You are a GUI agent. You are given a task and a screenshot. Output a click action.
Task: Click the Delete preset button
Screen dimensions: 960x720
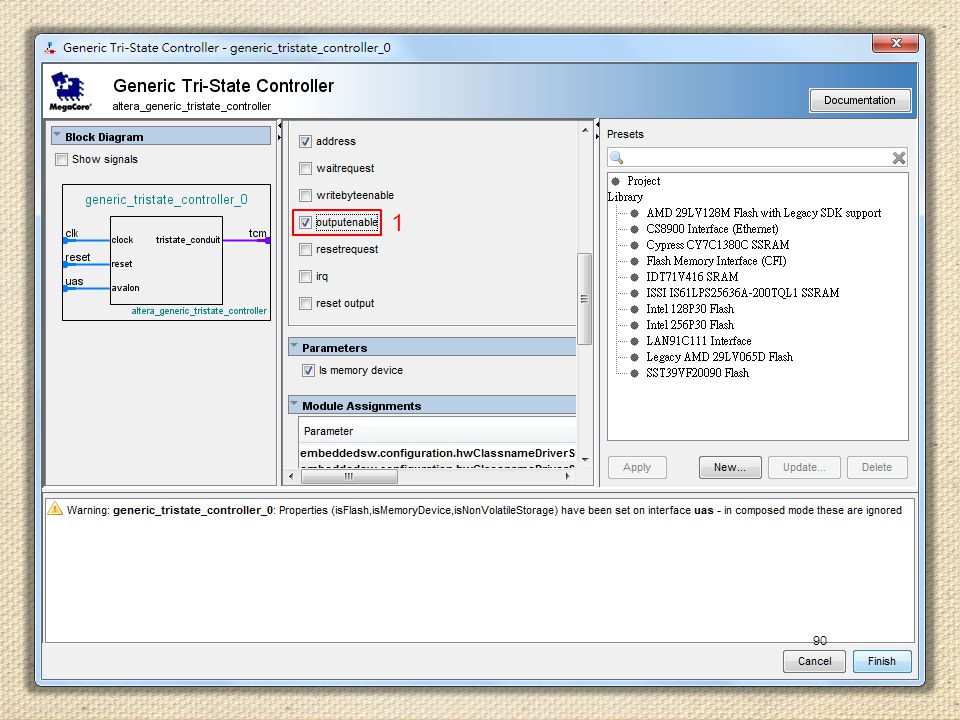point(877,467)
